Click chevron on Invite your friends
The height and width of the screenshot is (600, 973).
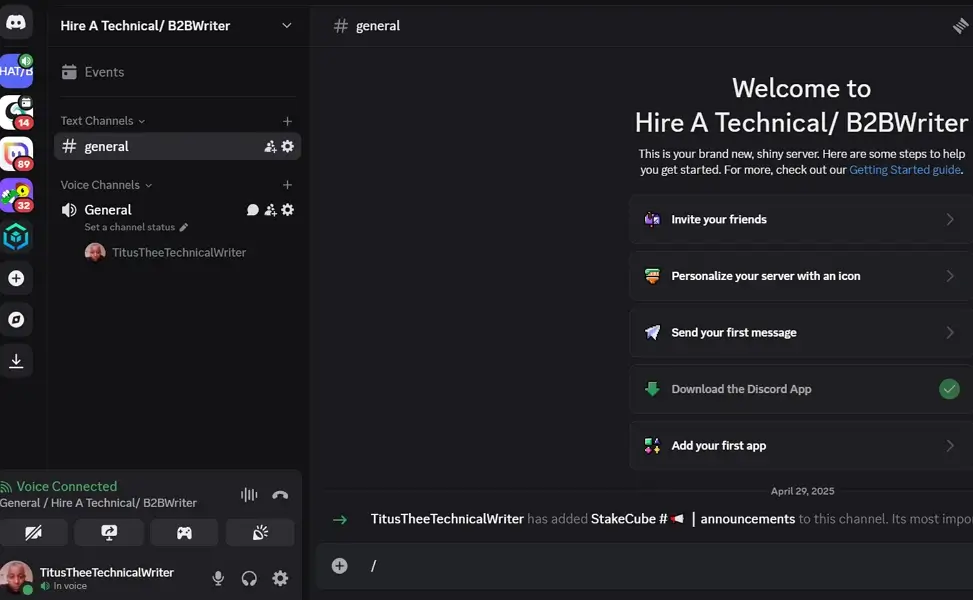point(949,220)
